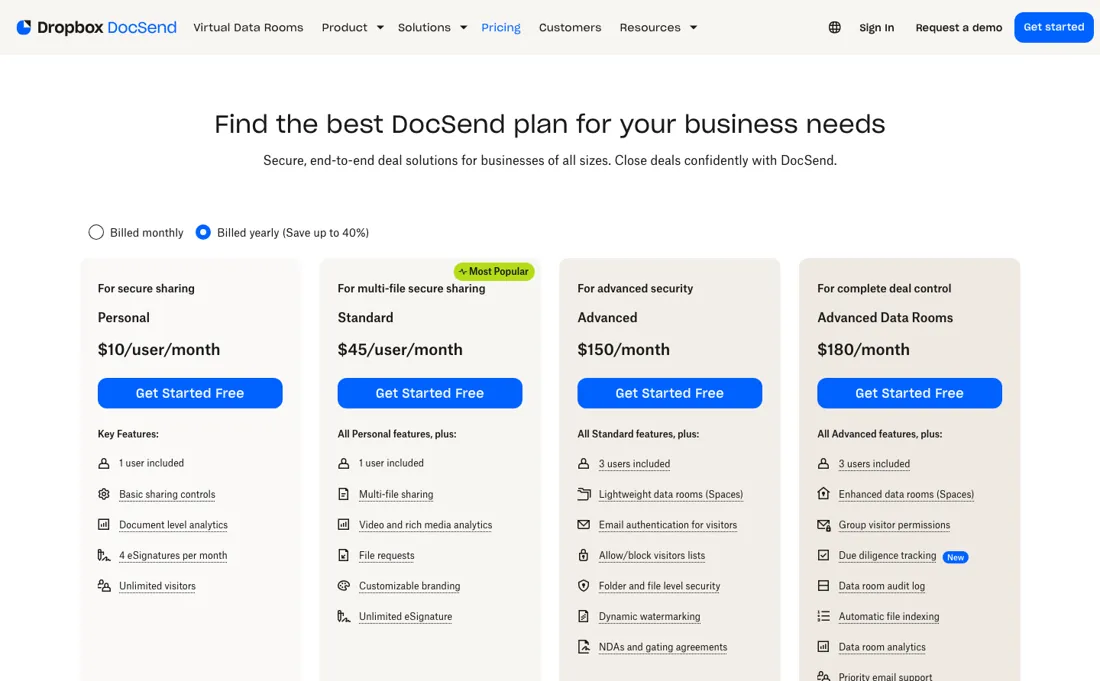Click Video and rich media analytics link
Viewport: 1100px width, 681px height.
(x=426, y=525)
